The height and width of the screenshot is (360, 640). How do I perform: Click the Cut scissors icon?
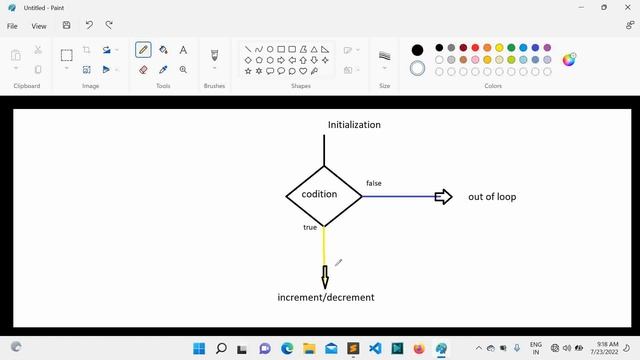[x=38, y=50]
